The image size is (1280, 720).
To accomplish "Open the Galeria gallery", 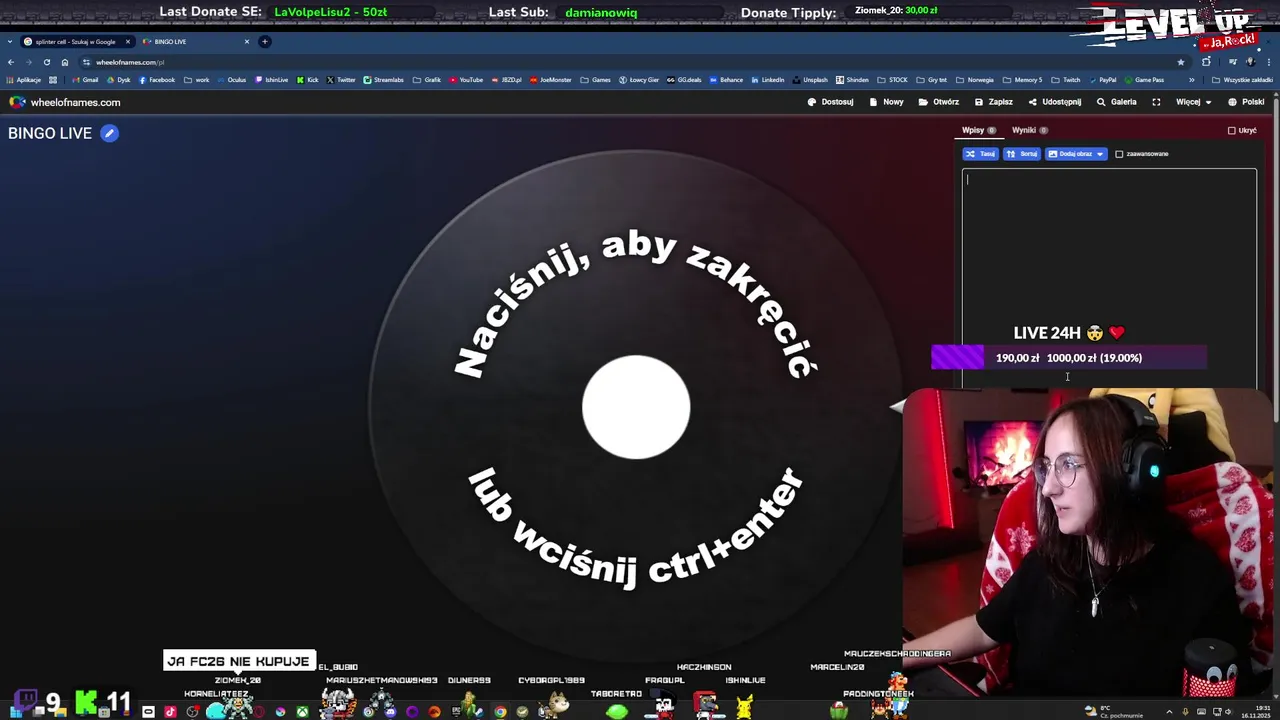I will (1117, 102).
